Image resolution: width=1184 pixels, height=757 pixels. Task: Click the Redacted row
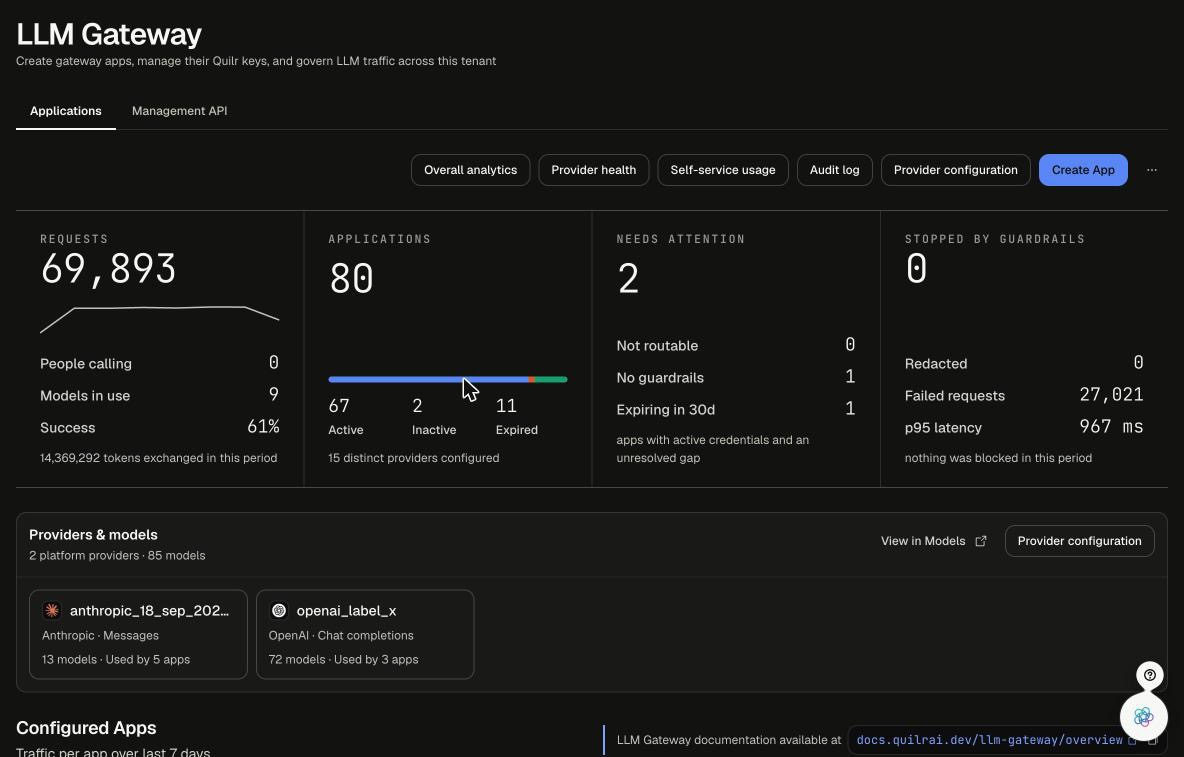1024,363
